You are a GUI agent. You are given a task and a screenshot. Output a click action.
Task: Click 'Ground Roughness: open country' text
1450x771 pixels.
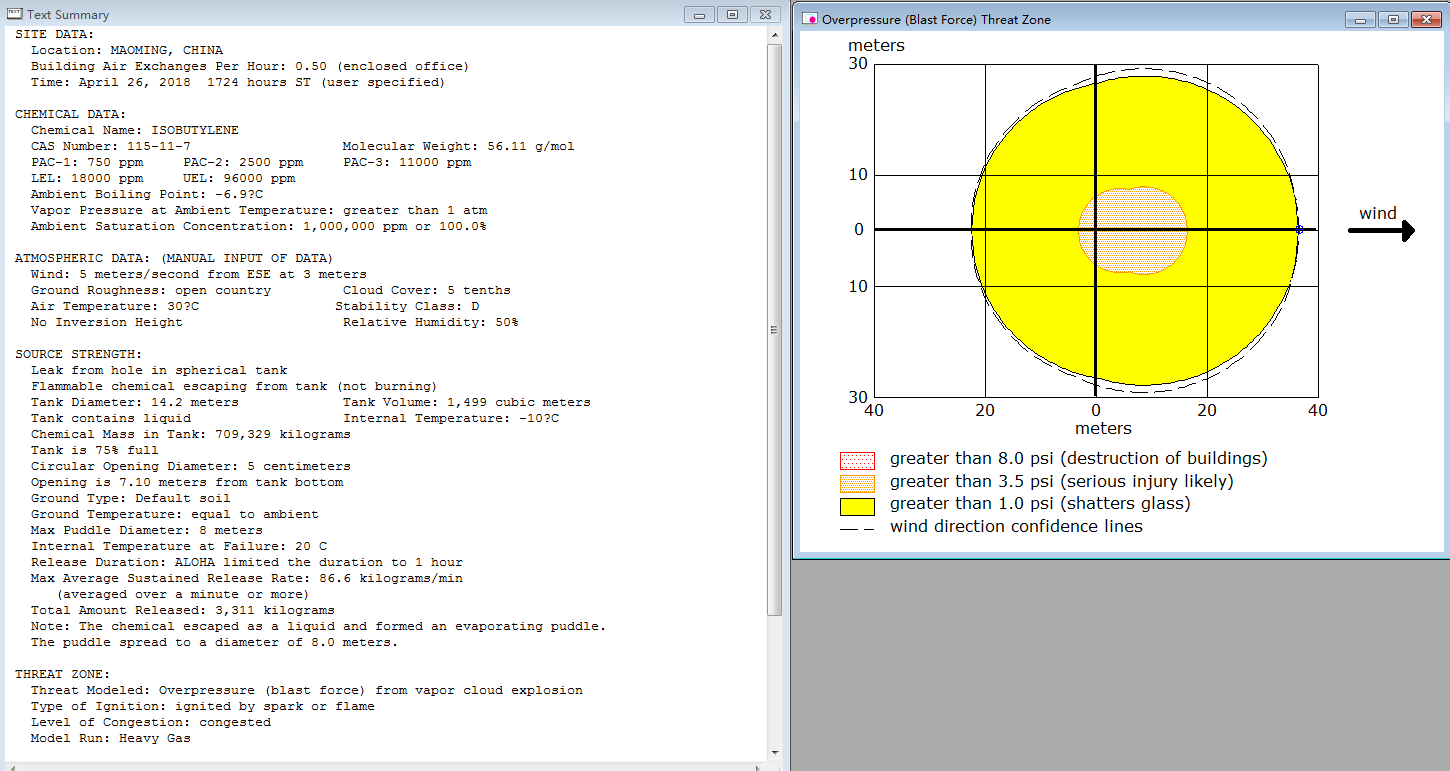tap(151, 290)
